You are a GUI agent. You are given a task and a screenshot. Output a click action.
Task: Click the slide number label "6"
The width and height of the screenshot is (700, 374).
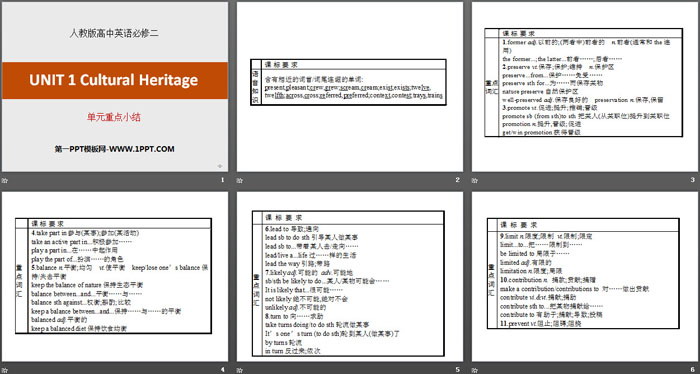[693, 370]
